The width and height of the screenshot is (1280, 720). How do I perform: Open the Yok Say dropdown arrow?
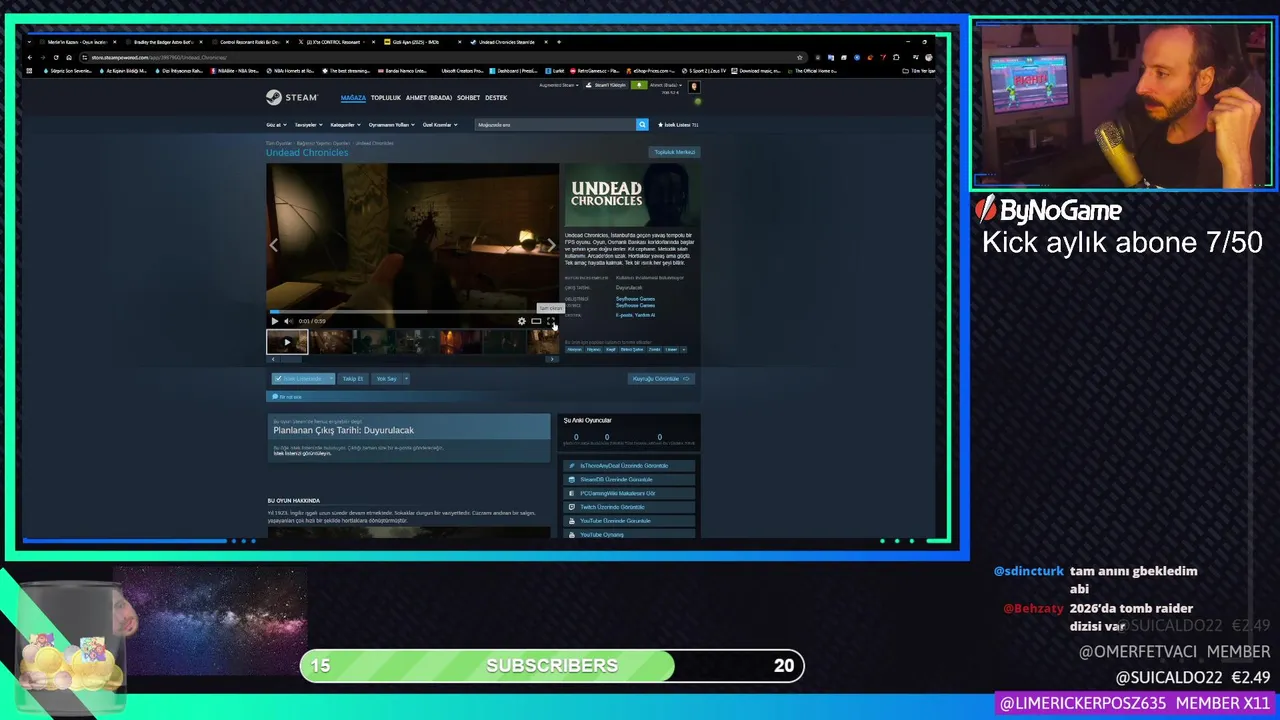pyautogui.click(x=406, y=379)
